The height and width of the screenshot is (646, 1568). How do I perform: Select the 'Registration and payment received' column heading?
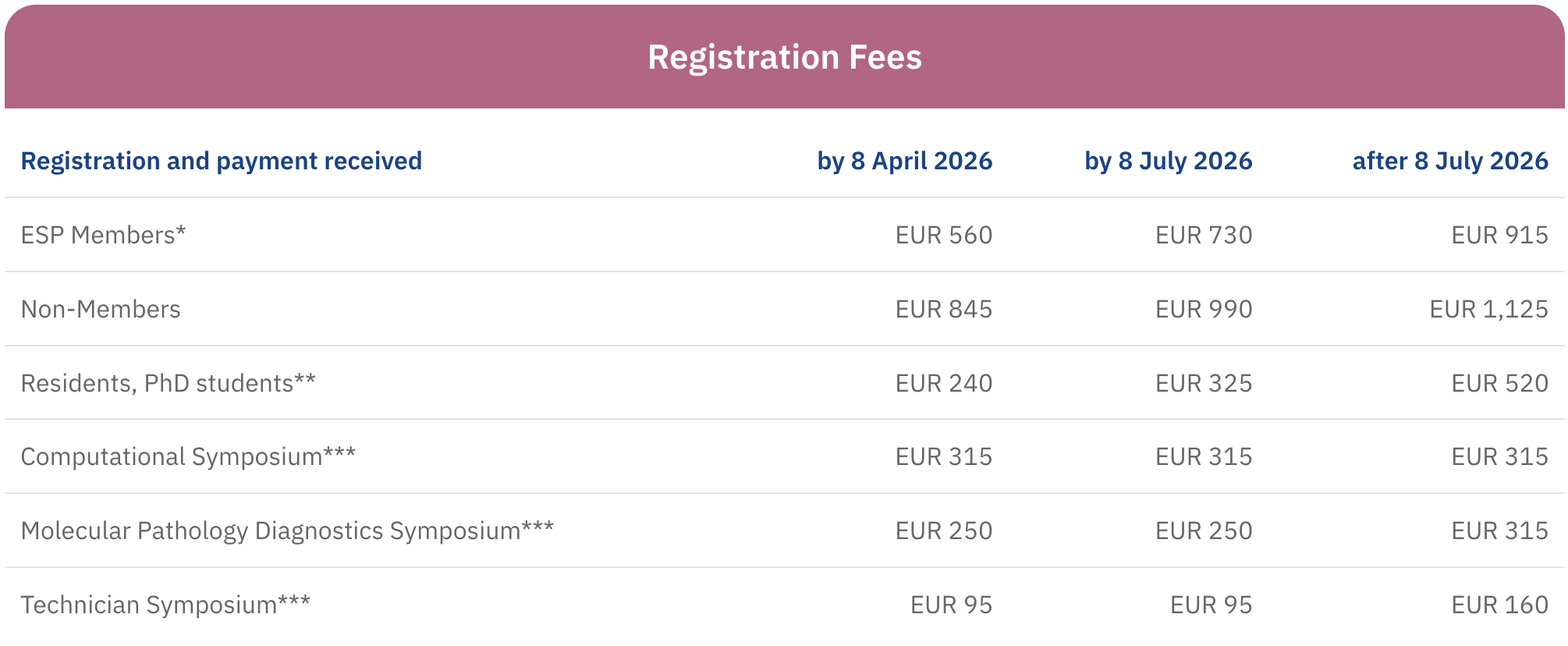point(221,161)
